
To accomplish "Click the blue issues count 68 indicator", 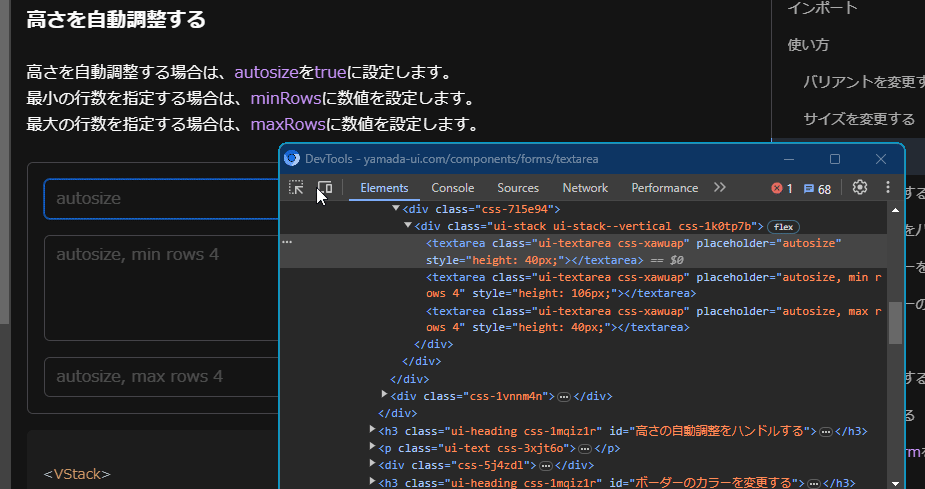I will coord(817,189).
